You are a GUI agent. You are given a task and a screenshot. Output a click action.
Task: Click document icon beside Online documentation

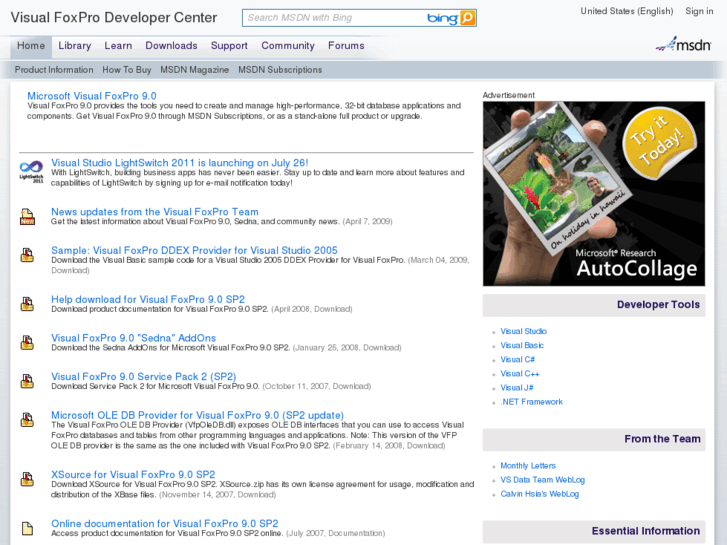pyautogui.click(x=27, y=528)
